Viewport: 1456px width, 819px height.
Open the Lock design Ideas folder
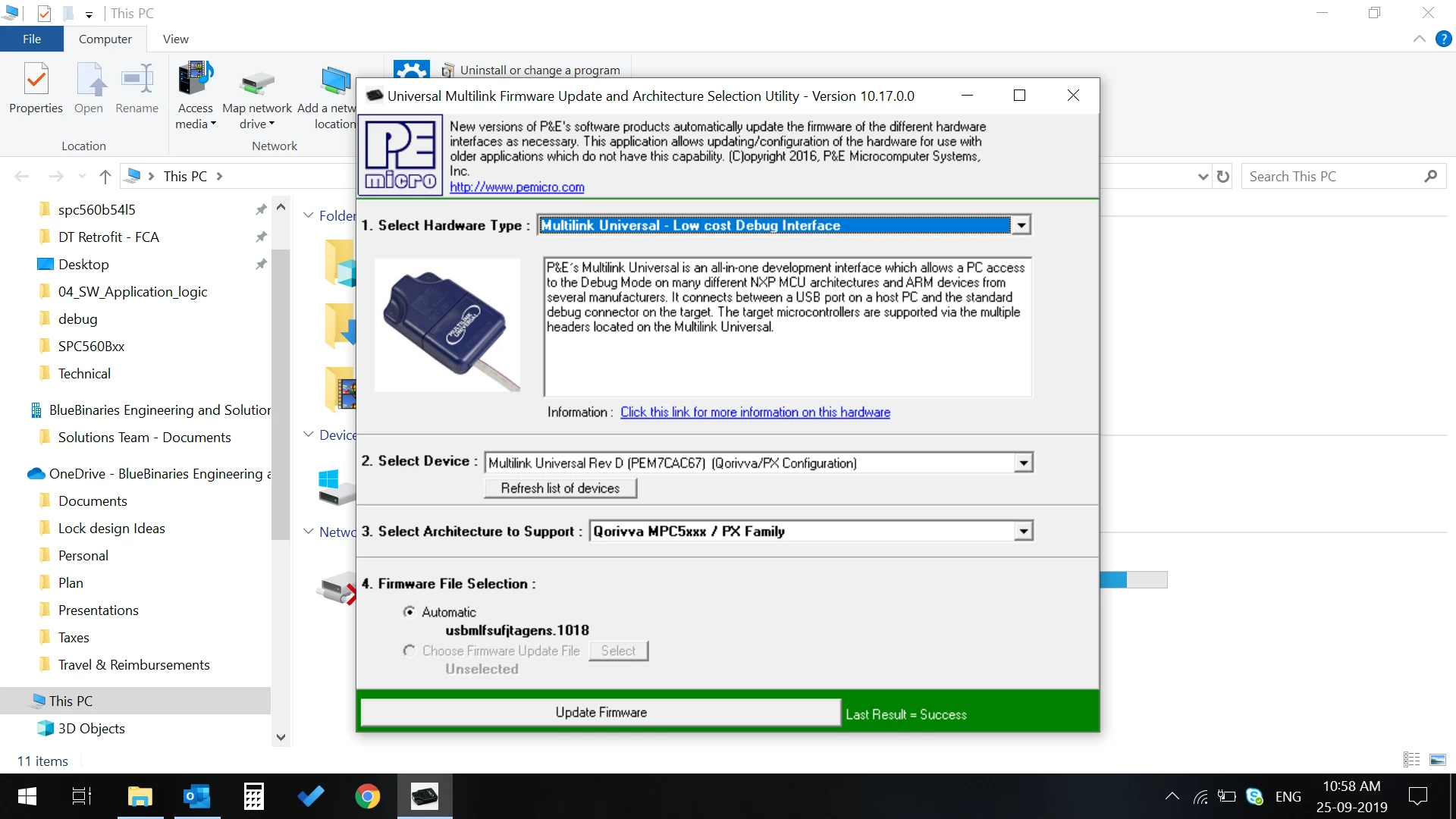pyautogui.click(x=111, y=528)
